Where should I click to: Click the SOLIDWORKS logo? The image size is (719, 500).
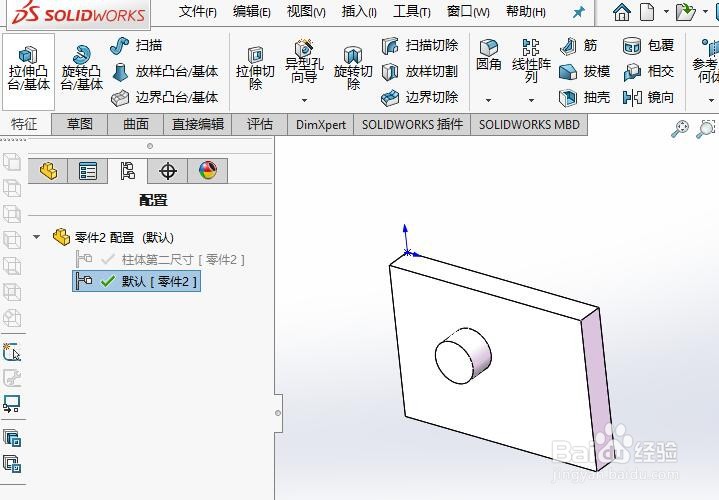point(78,13)
